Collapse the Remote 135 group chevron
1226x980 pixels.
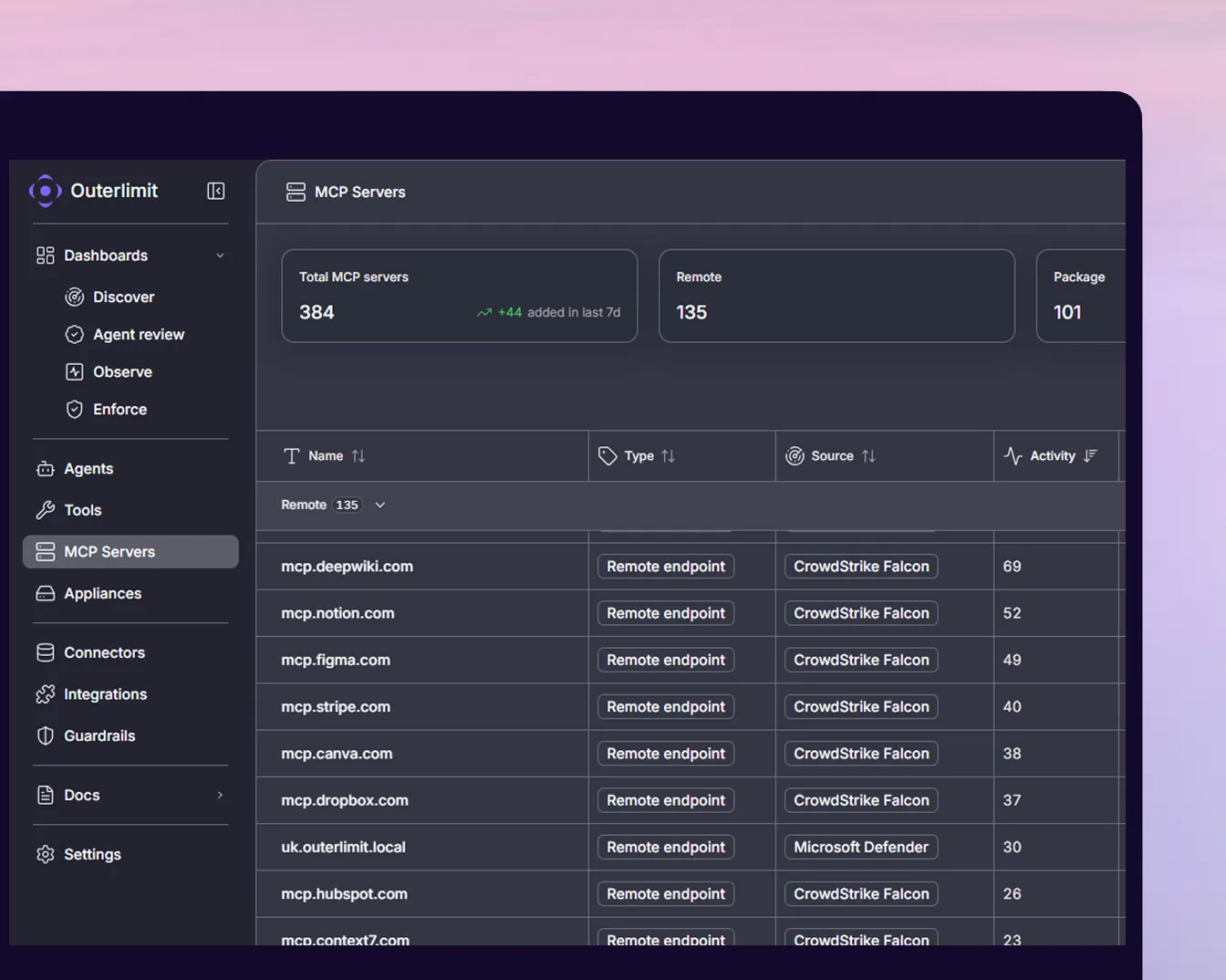pos(380,505)
